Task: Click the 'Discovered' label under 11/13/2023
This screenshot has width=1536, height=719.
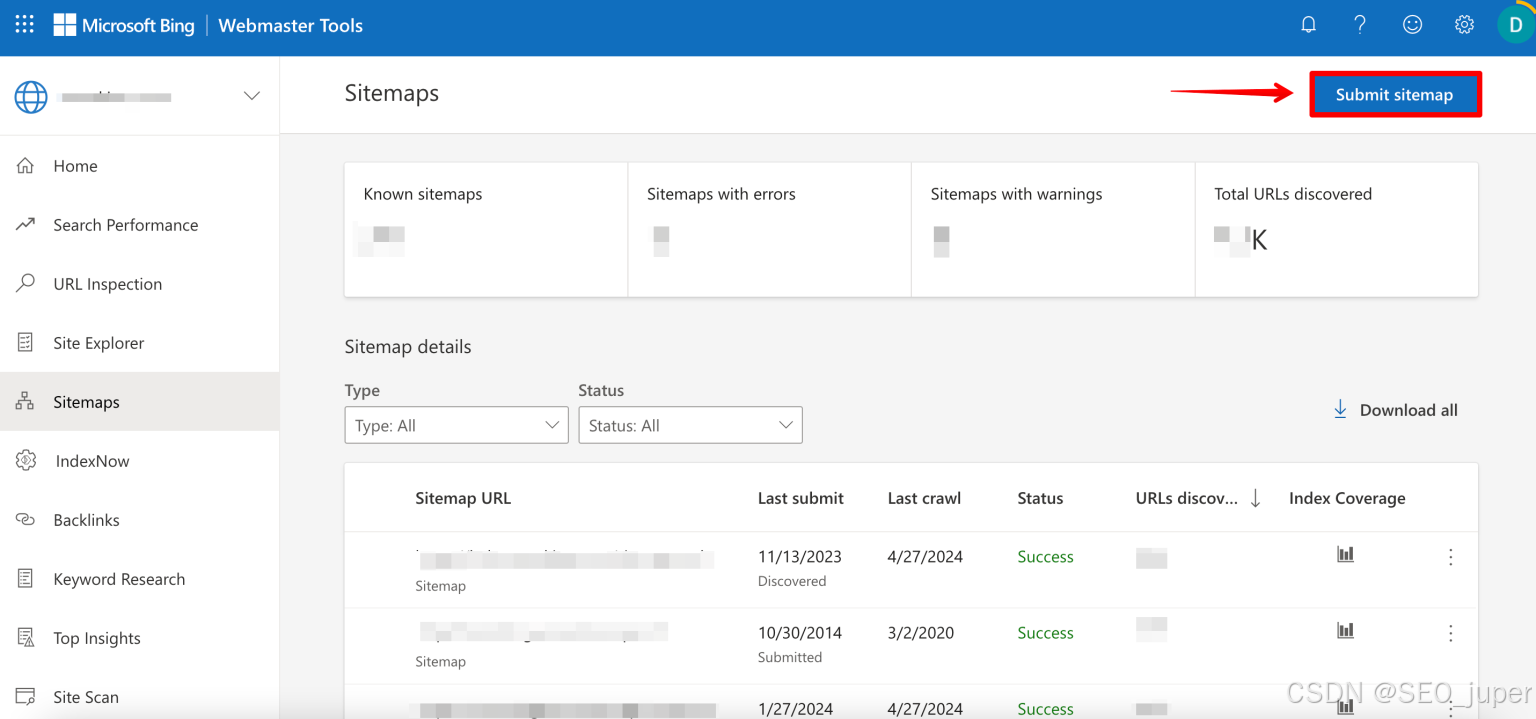Action: [x=792, y=581]
